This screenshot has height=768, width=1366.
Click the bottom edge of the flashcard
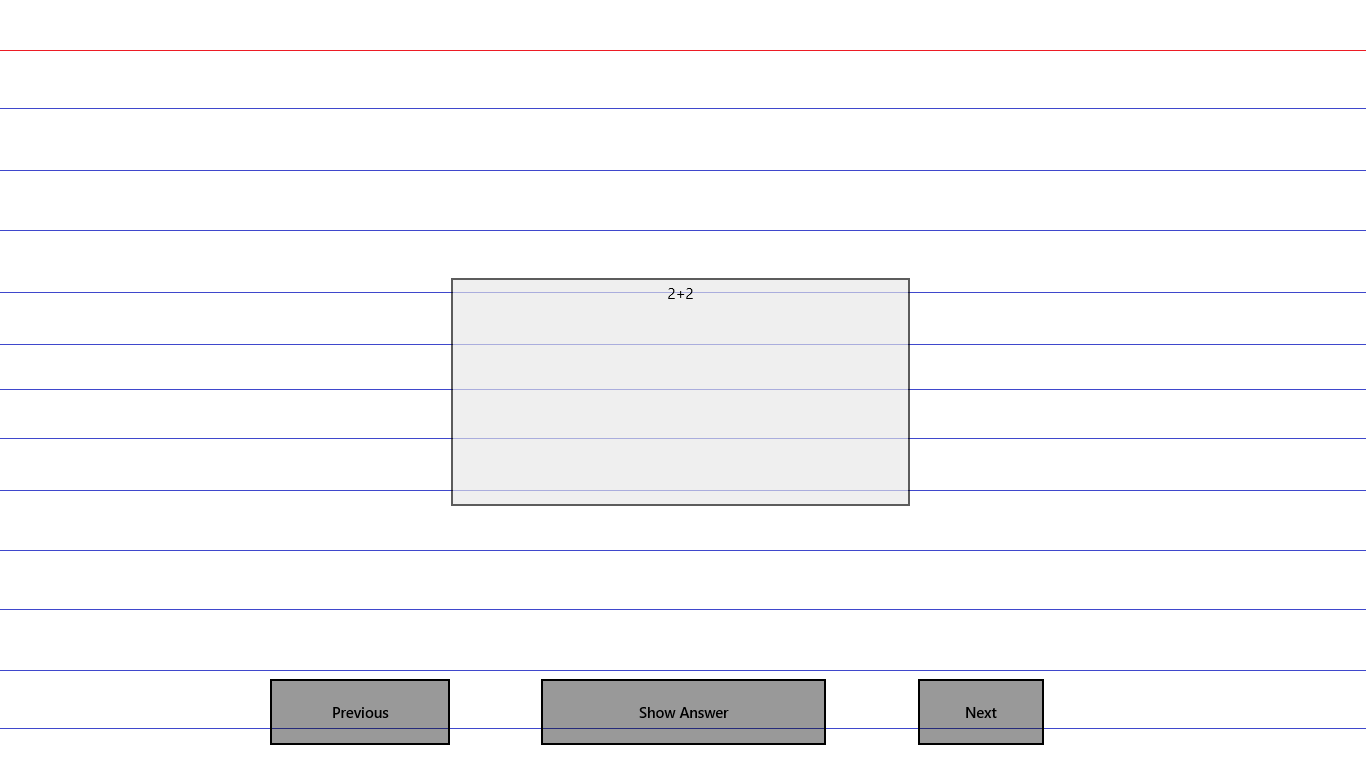(x=680, y=504)
